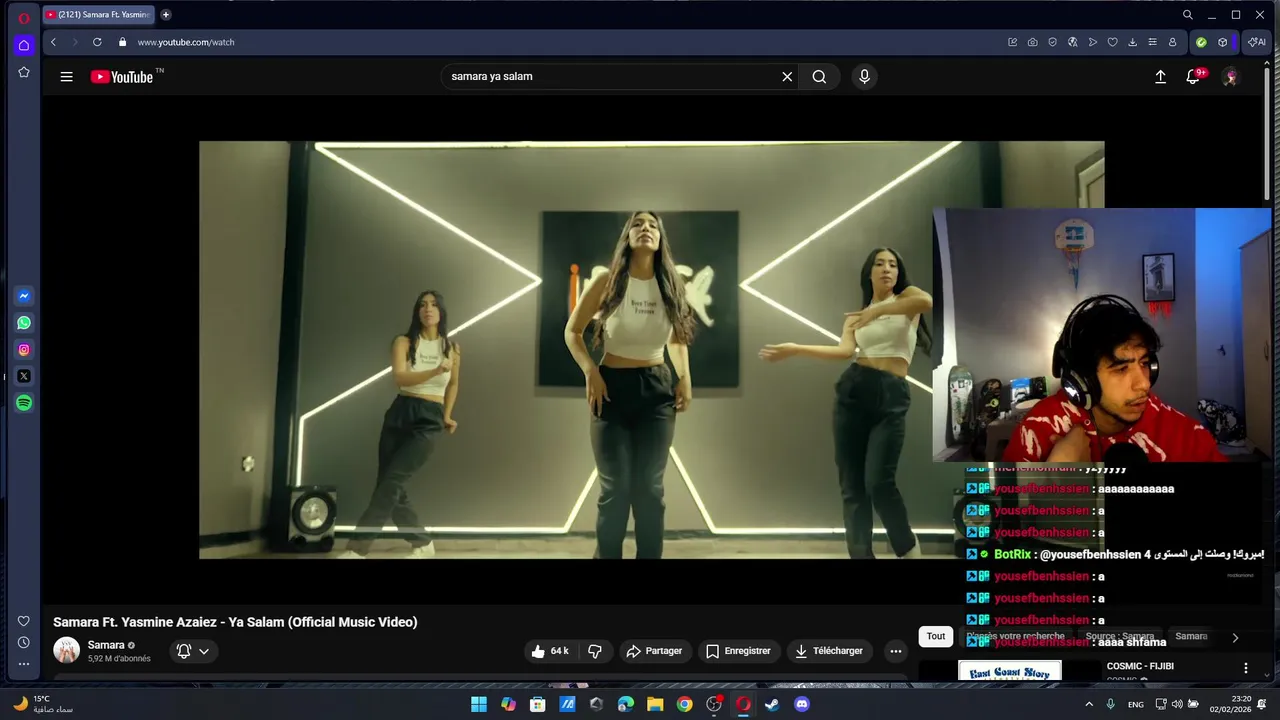
Task: Open the Samara channel name link
Action: pyautogui.click(x=106, y=645)
